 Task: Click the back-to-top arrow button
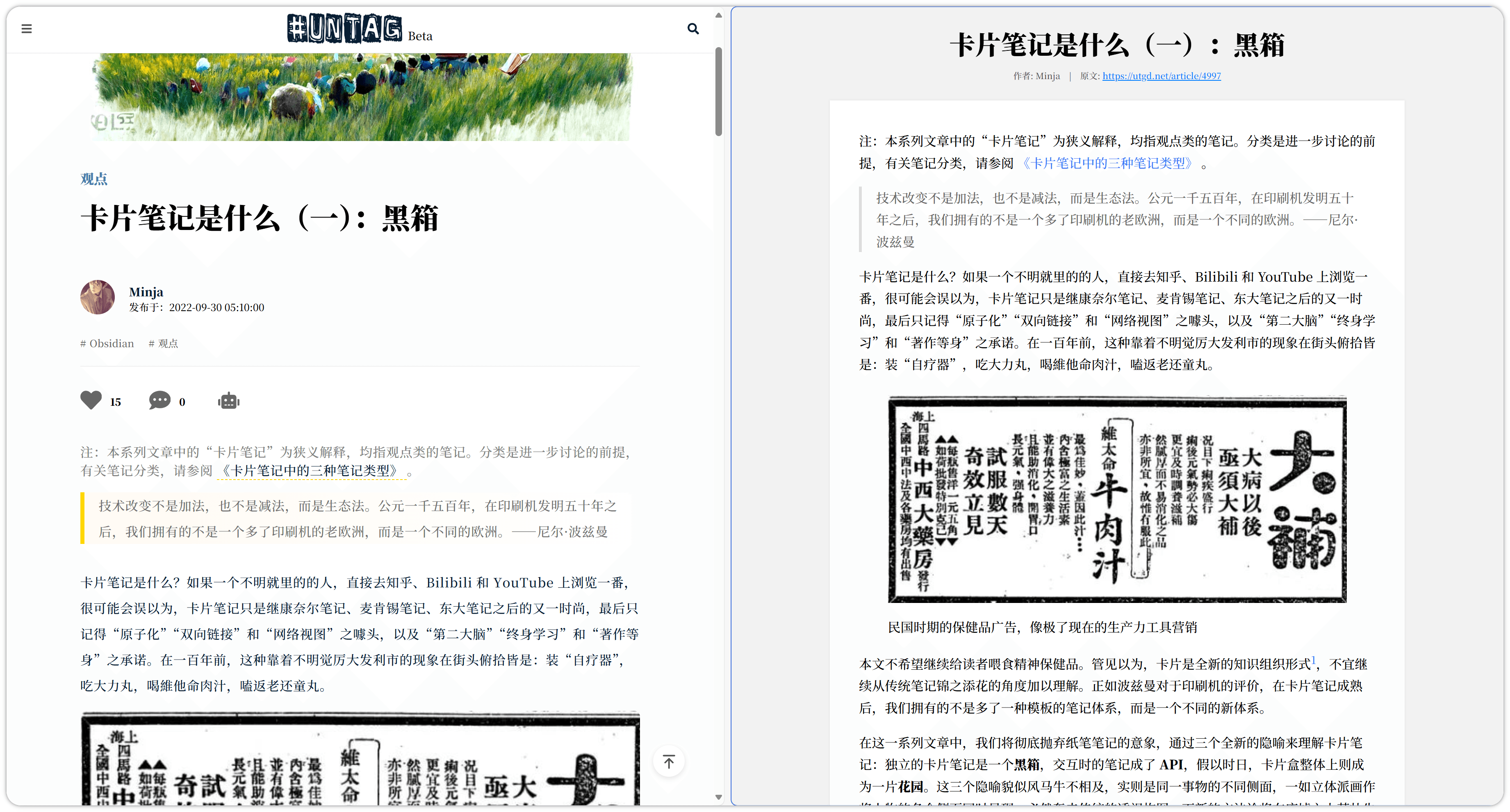tap(669, 762)
